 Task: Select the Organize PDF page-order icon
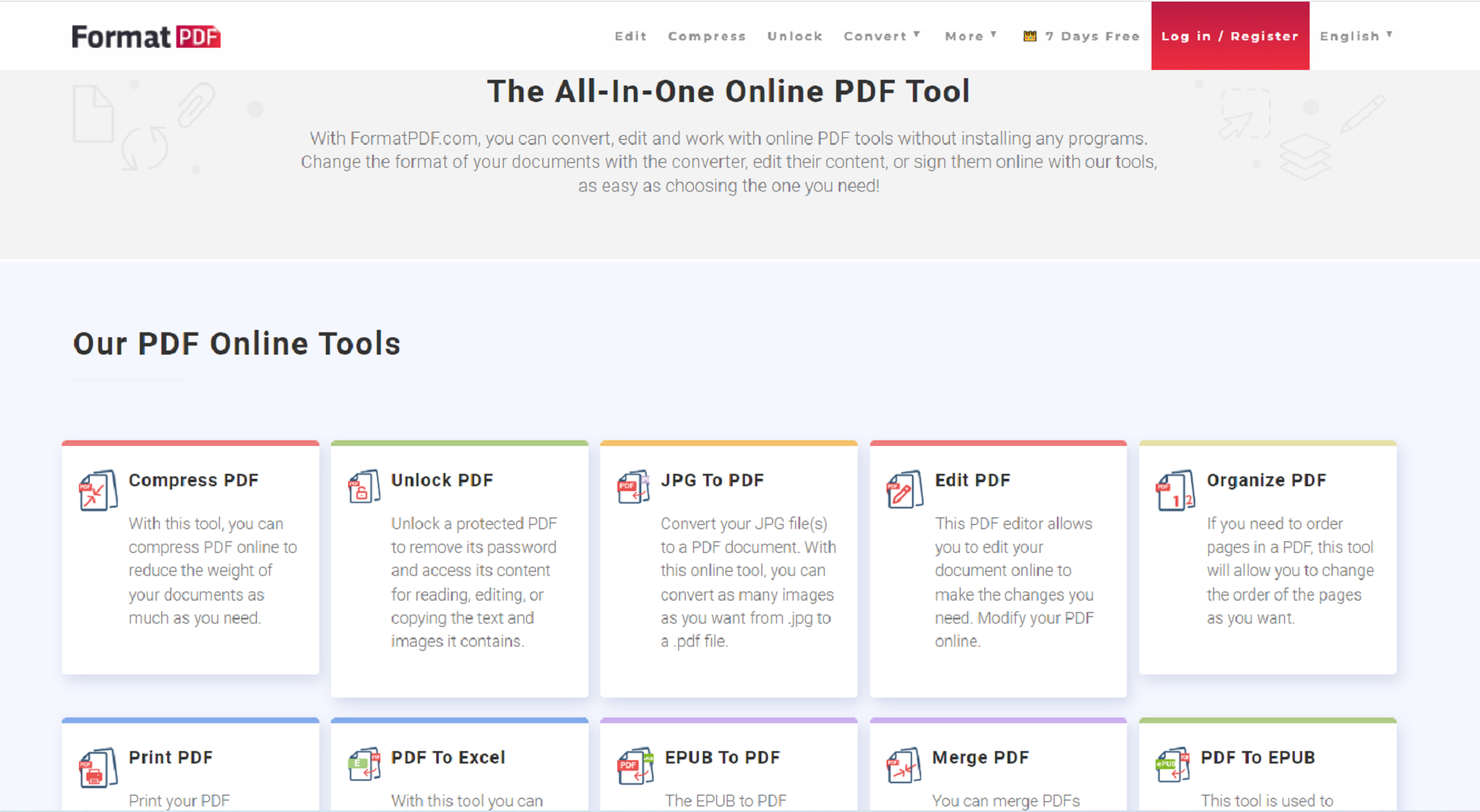[1175, 490]
